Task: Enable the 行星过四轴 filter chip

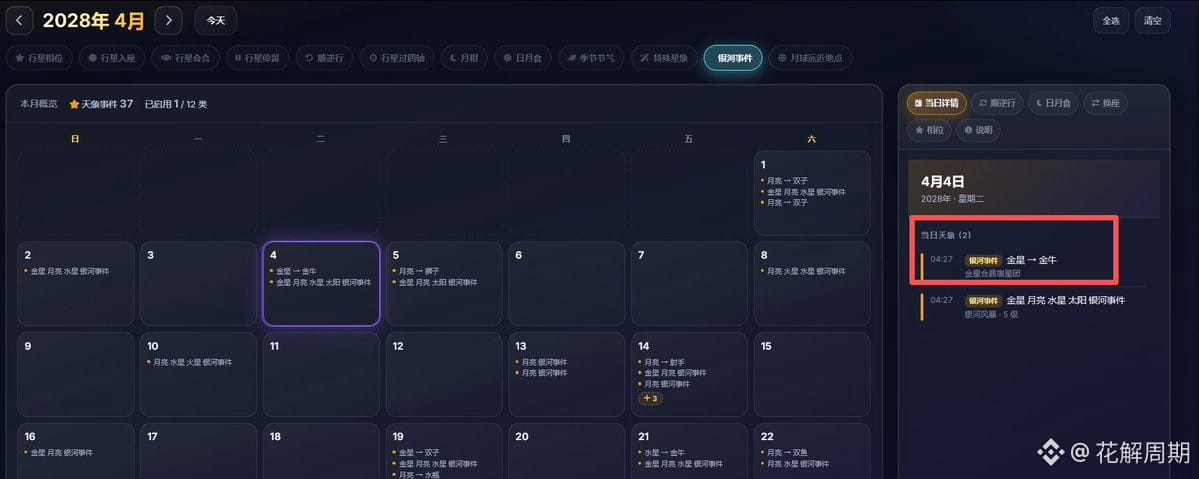Action: 397,58
